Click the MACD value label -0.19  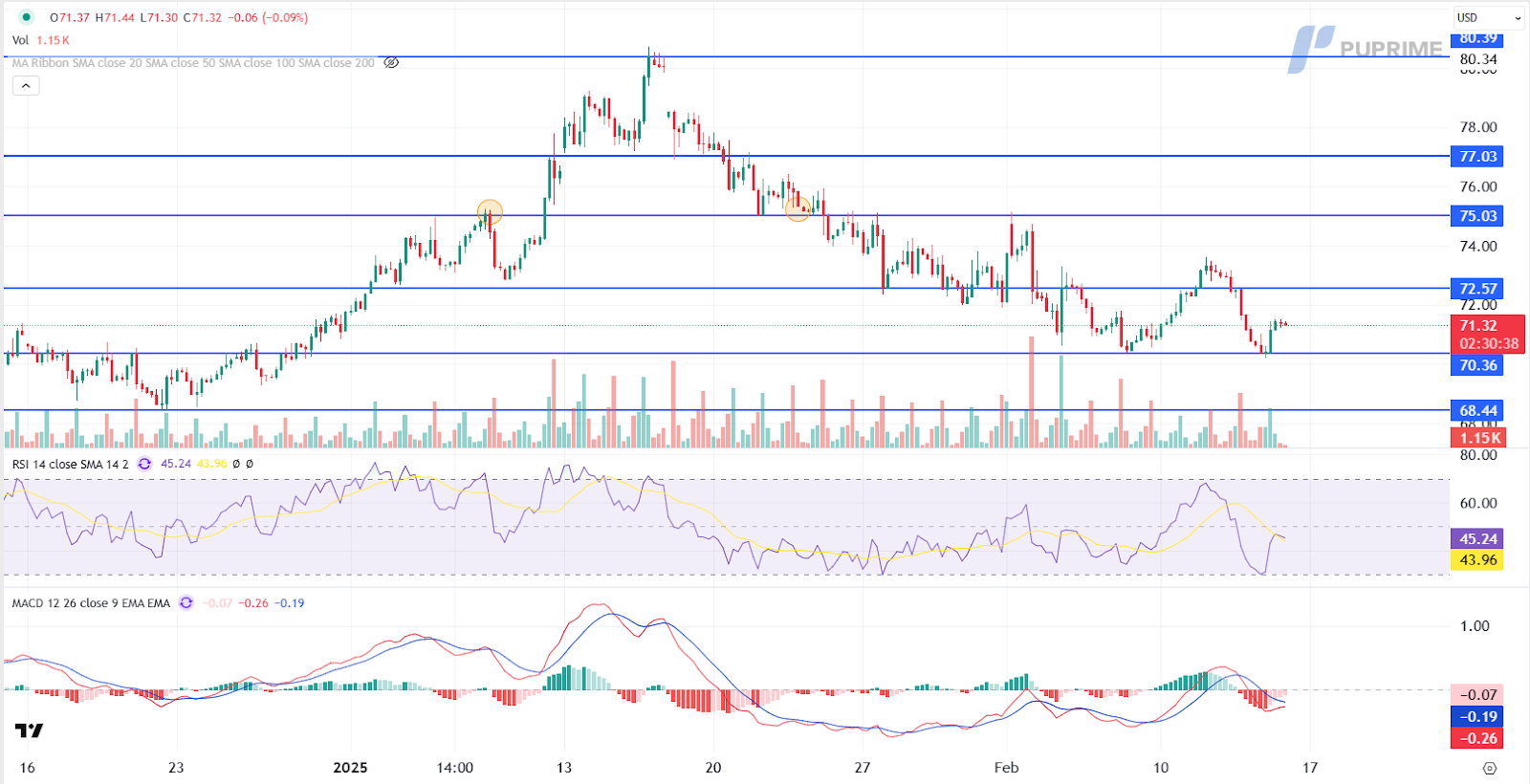(x=1477, y=717)
